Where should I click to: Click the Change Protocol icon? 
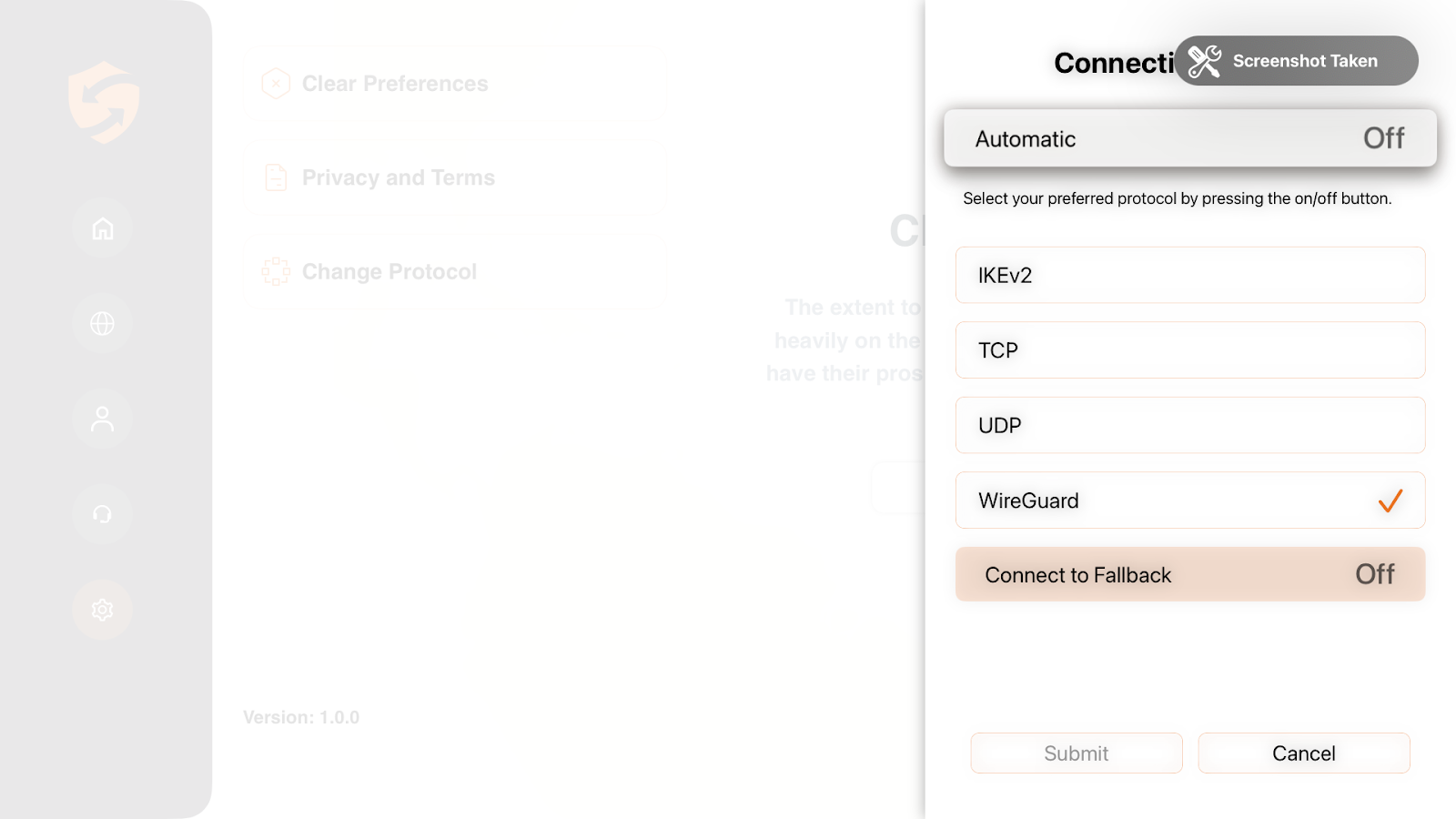pyautogui.click(x=276, y=271)
